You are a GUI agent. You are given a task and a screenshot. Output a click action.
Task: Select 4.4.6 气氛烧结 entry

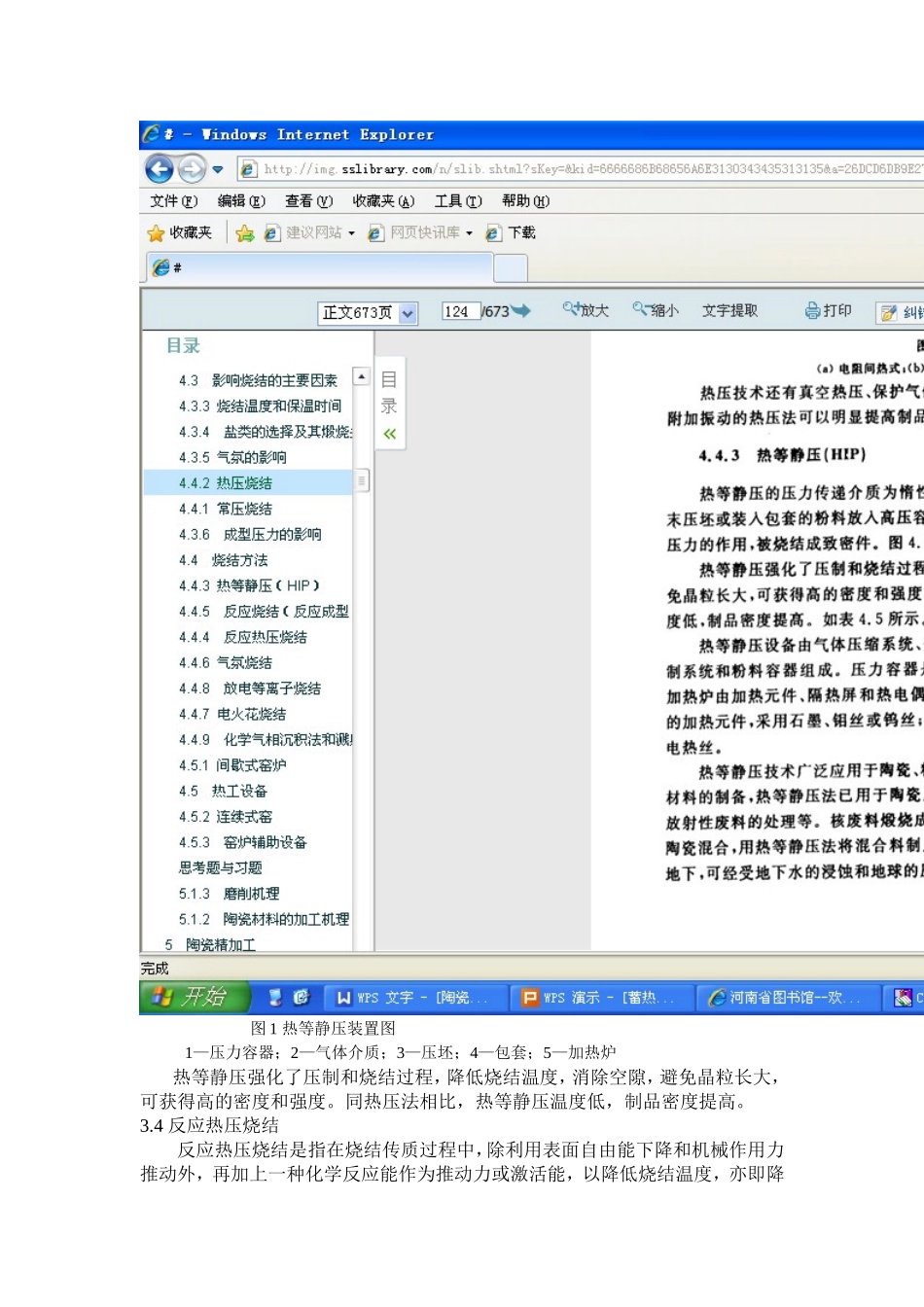[x=225, y=662]
